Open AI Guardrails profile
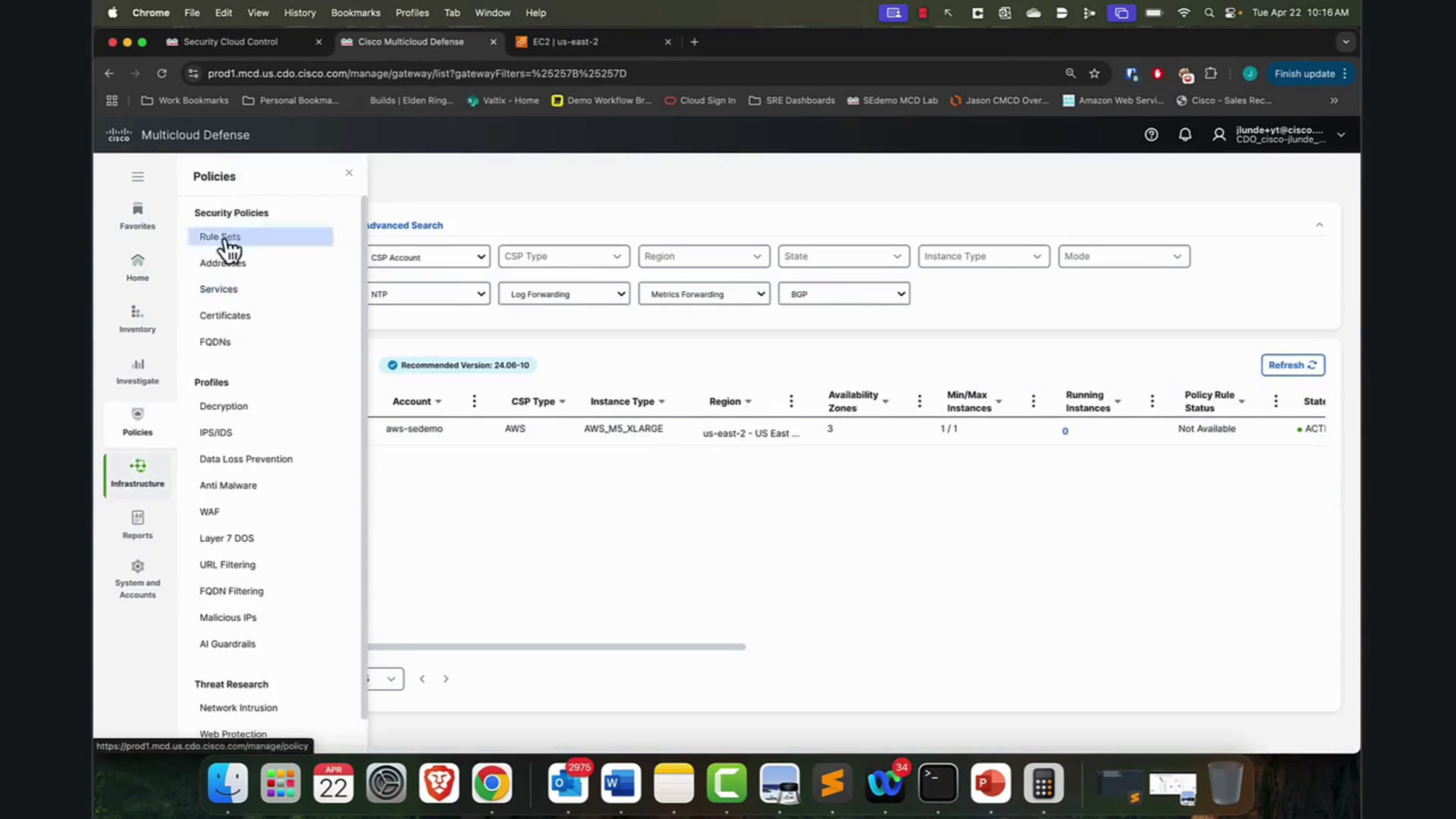This screenshot has width=1456, height=819. [227, 644]
